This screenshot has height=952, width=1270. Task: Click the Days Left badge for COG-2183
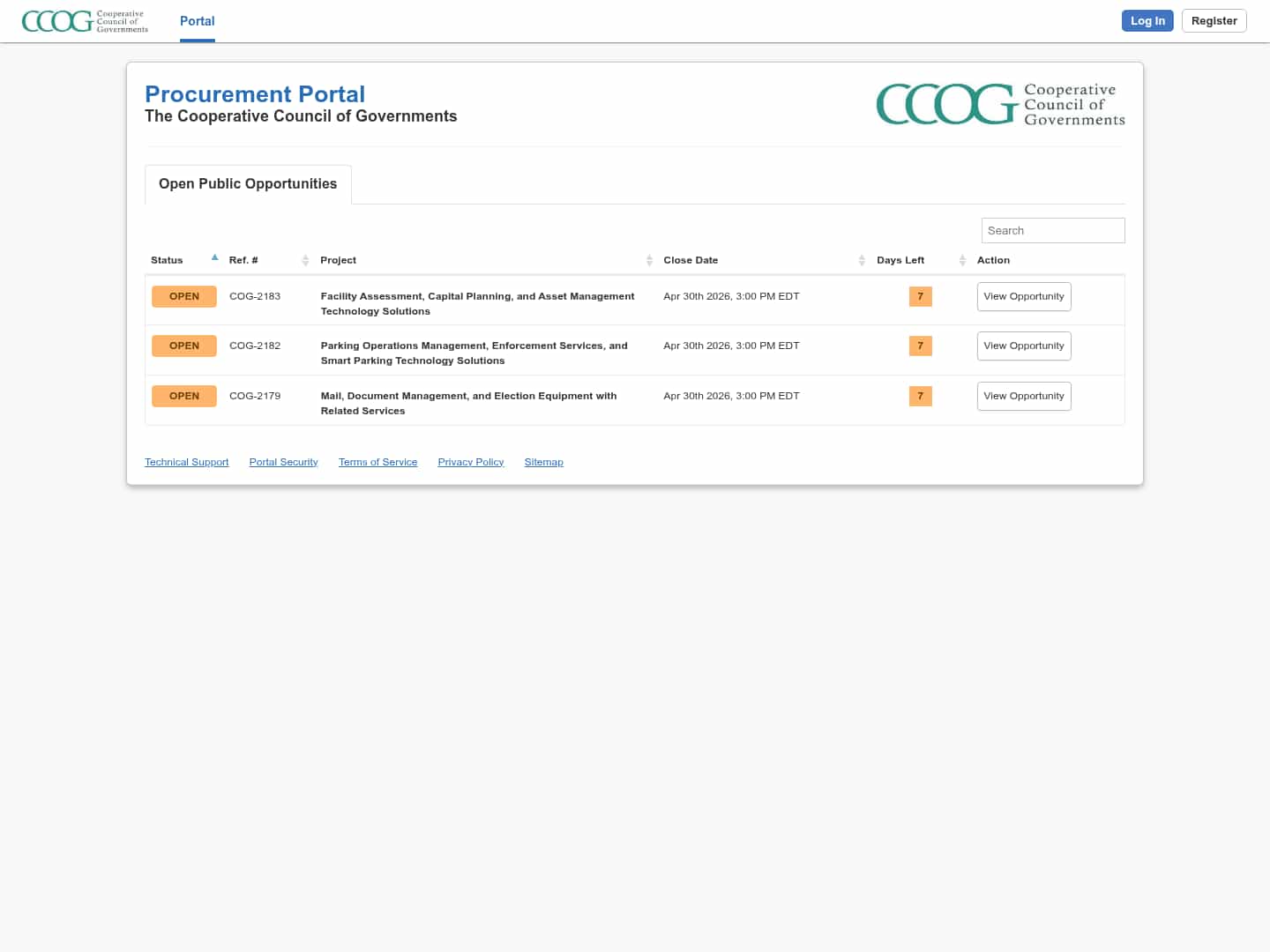coord(920,297)
